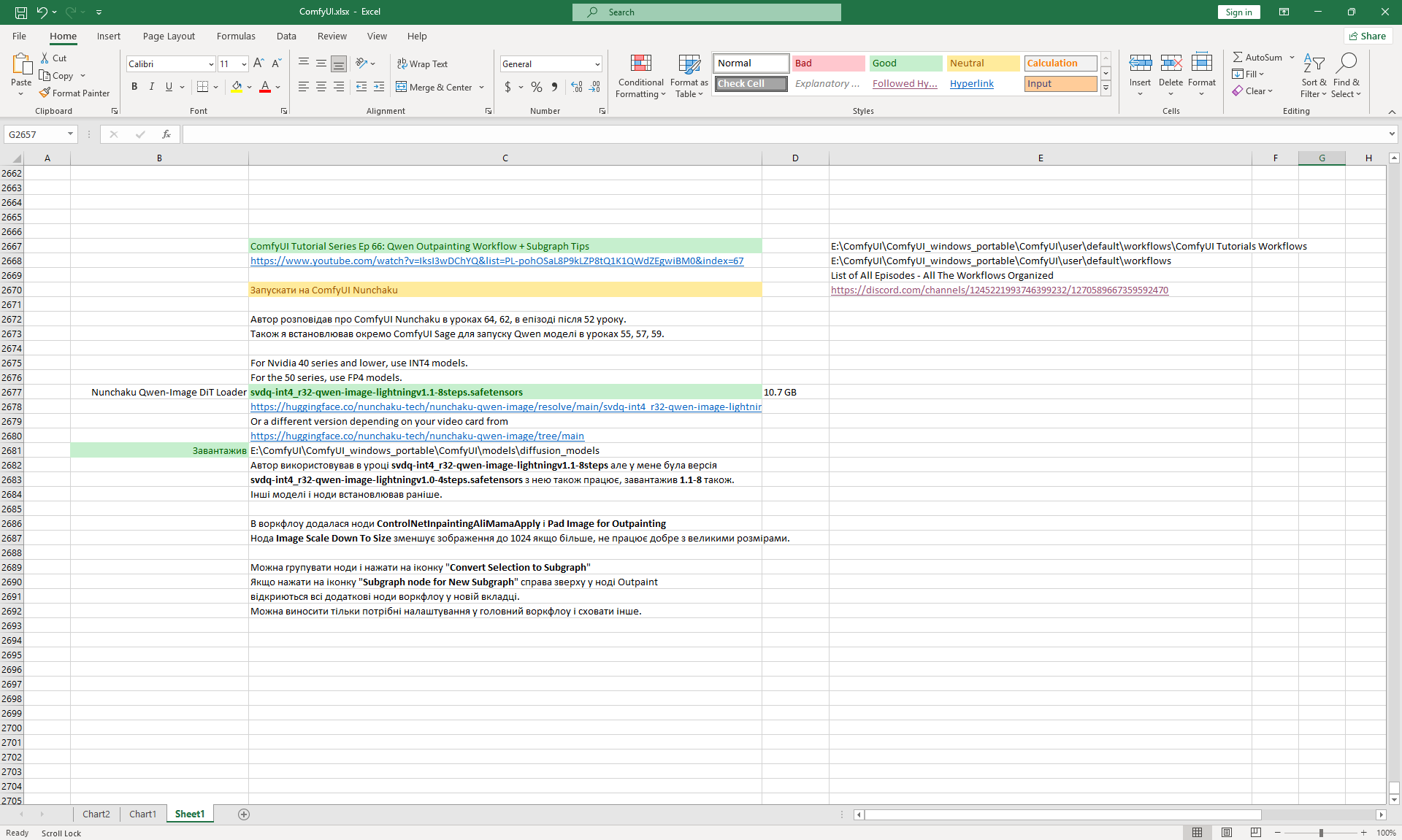This screenshot has width=1402, height=840.
Task: Open the Formulas ribbon tab
Action: click(x=236, y=36)
